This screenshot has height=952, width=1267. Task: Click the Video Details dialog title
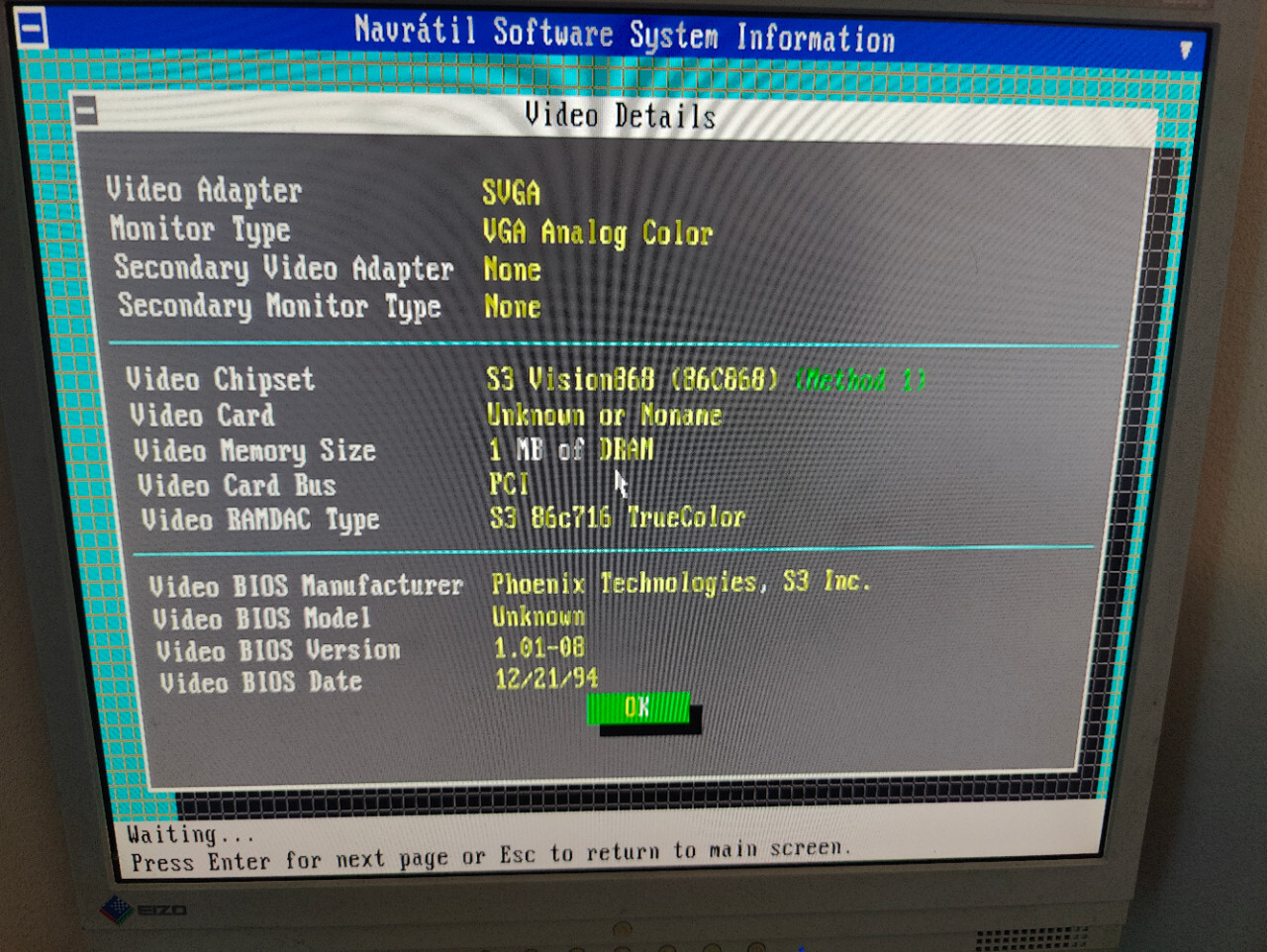point(621,116)
